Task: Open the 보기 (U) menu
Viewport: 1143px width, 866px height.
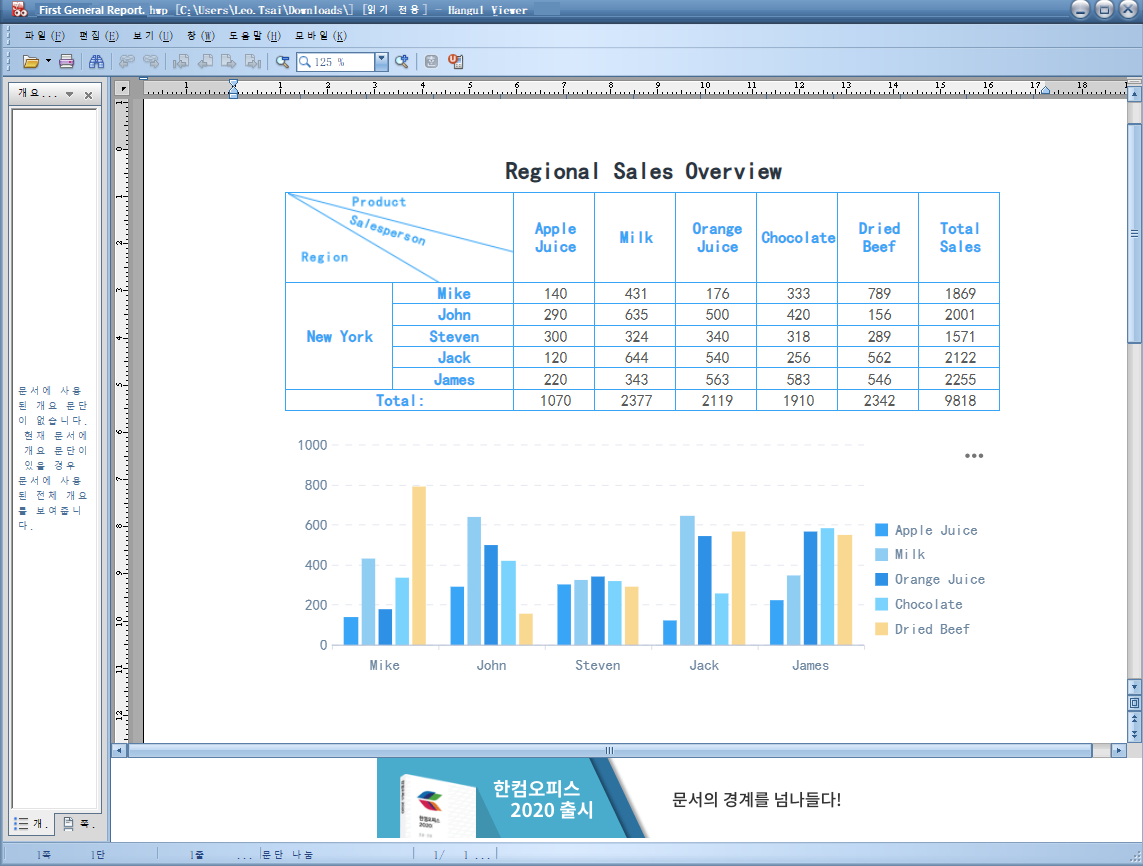Action: click(152, 36)
